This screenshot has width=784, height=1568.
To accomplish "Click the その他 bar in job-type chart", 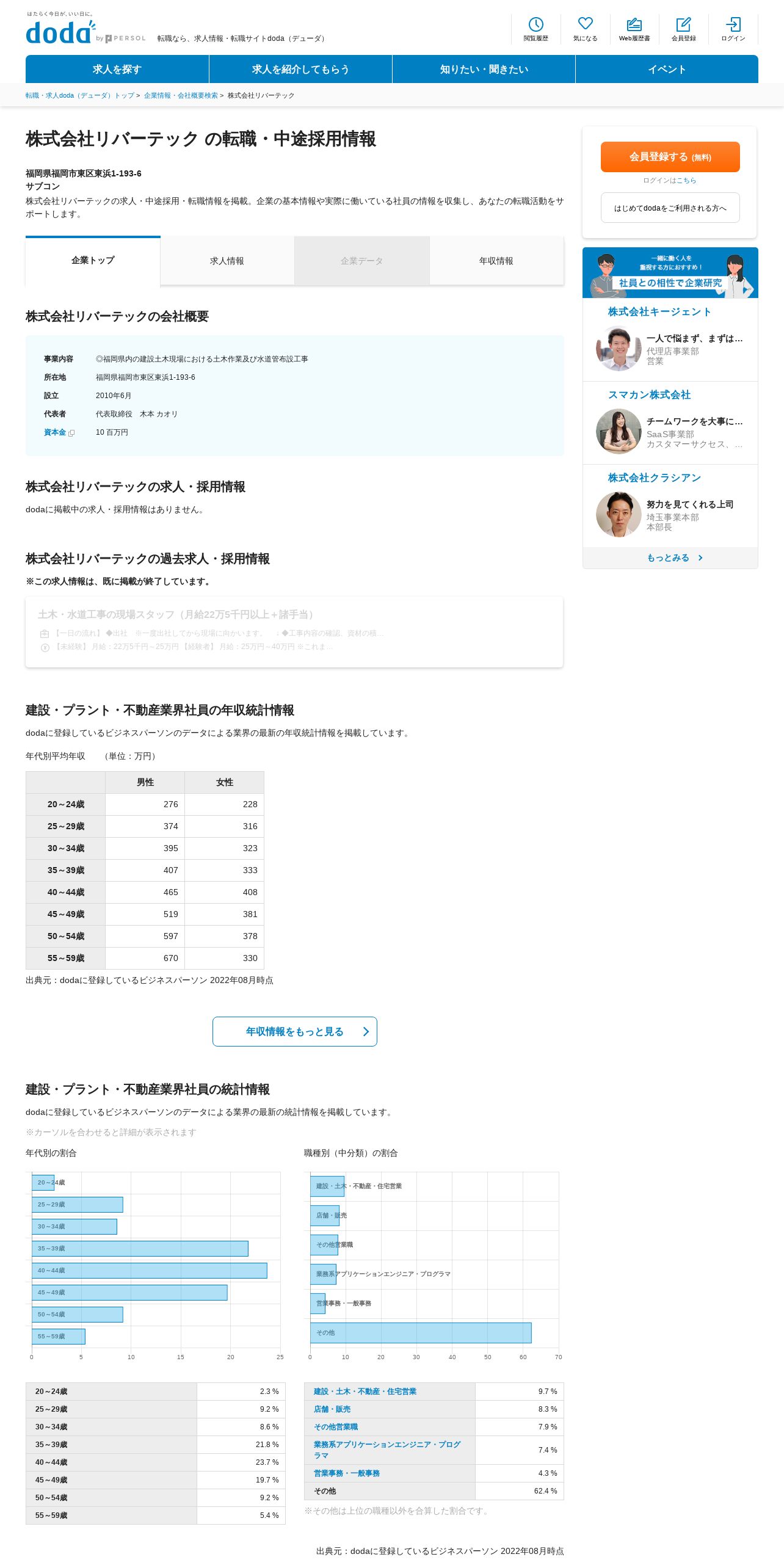I will point(421,1333).
